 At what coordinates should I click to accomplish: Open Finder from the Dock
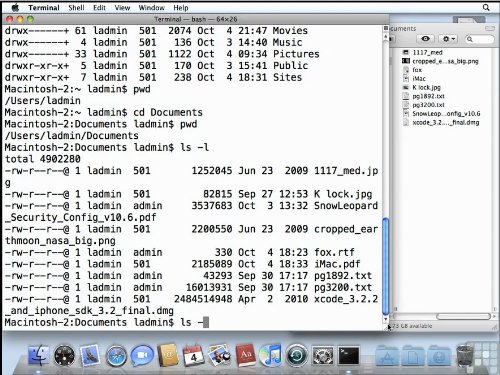coord(39,355)
